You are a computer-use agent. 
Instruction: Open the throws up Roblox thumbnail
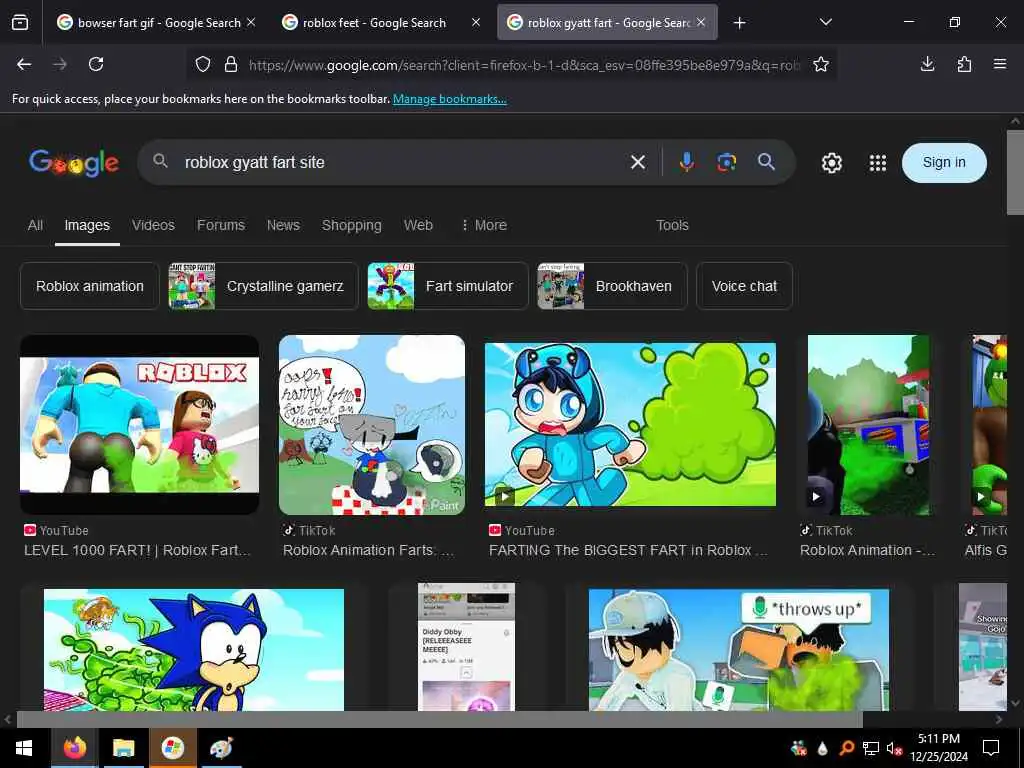(x=739, y=649)
